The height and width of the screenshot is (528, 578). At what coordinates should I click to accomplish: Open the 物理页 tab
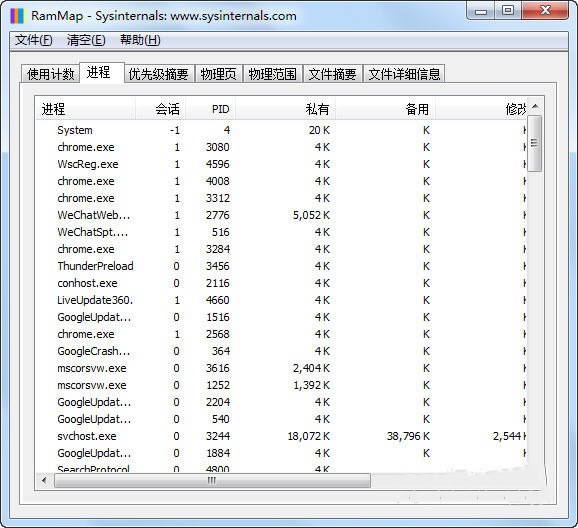point(219,74)
